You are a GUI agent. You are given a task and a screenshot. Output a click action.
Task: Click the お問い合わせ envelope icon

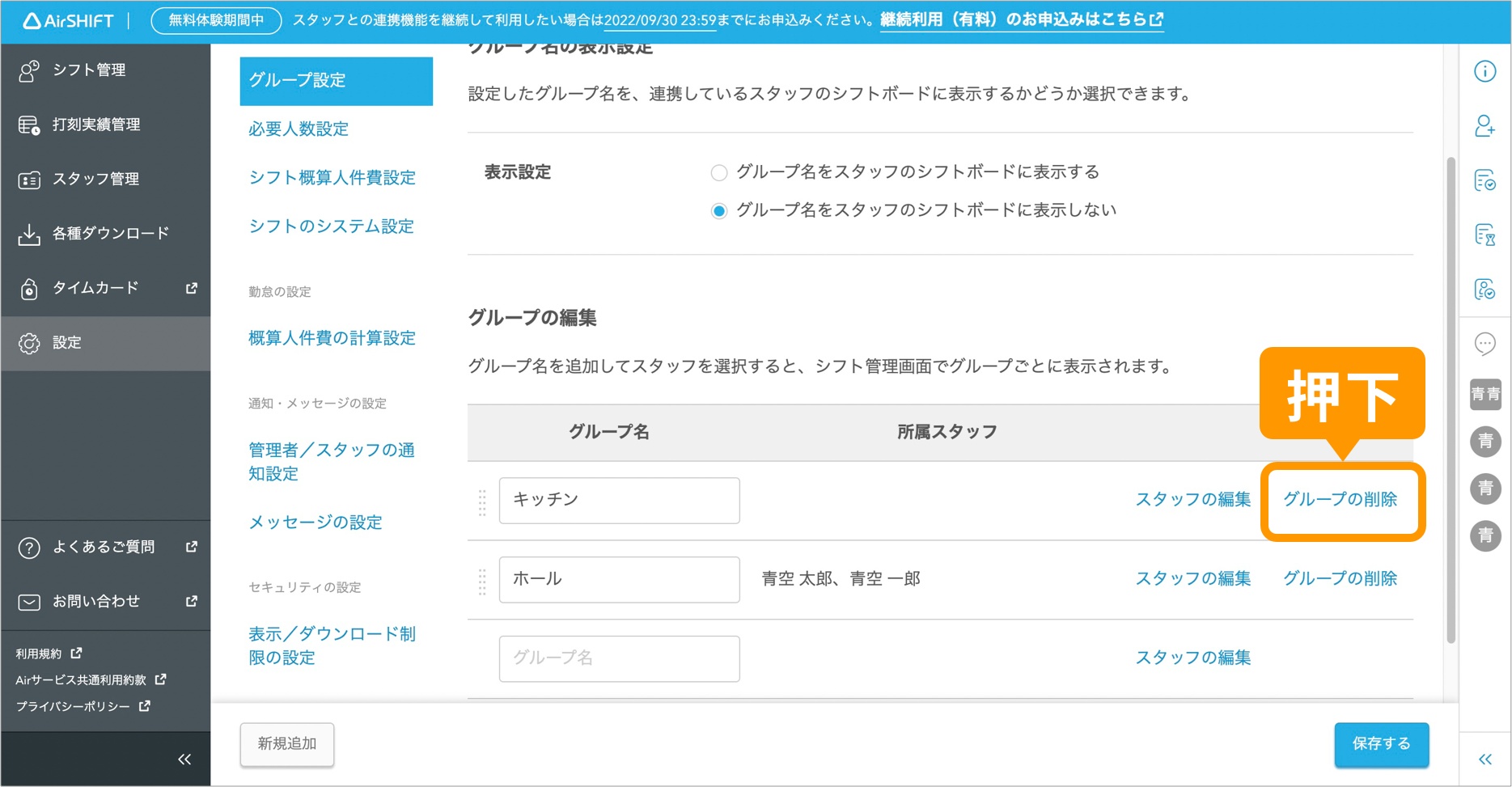click(x=29, y=601)
